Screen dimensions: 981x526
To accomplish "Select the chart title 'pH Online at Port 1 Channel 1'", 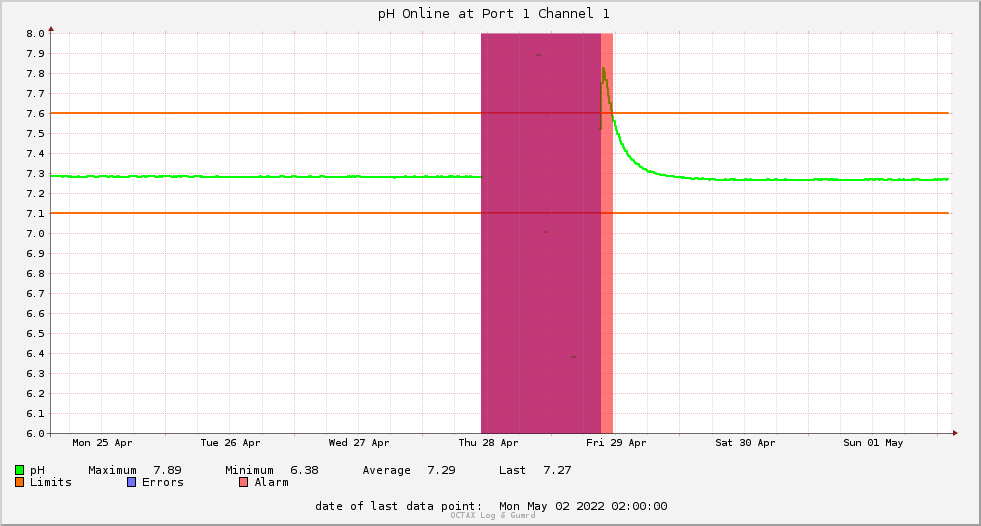I will (x=493, y=14).
